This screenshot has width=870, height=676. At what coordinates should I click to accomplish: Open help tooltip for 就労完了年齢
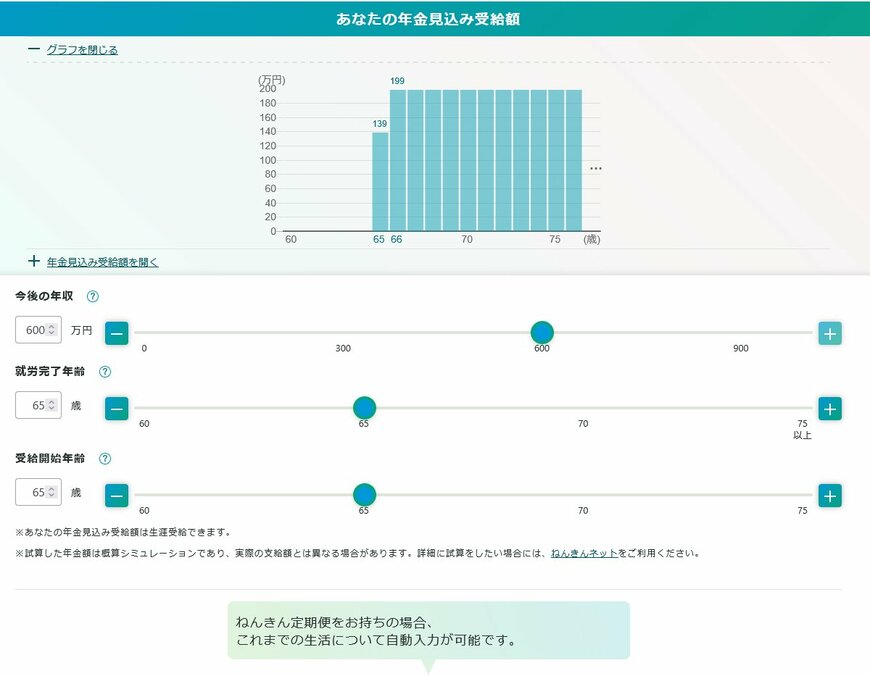(103, 372)
